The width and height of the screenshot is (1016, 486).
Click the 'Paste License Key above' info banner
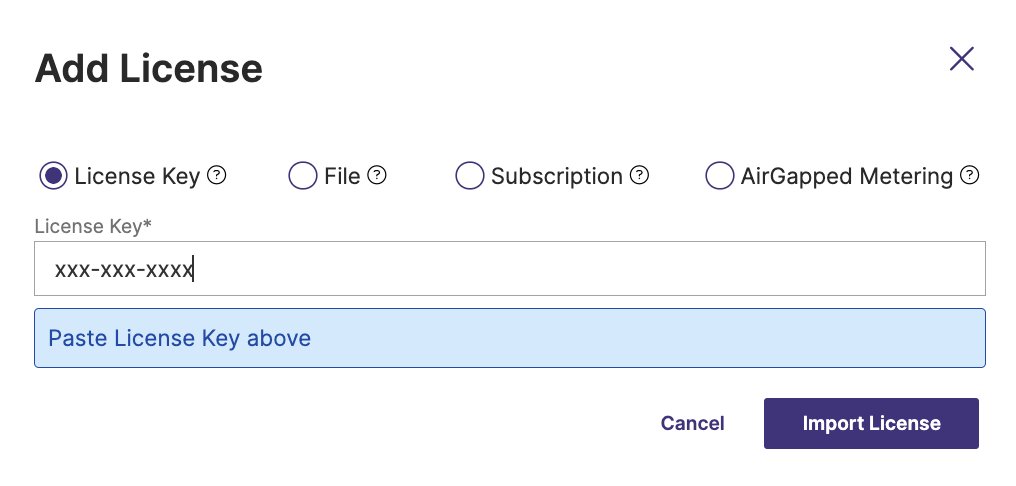click(510, 338)
